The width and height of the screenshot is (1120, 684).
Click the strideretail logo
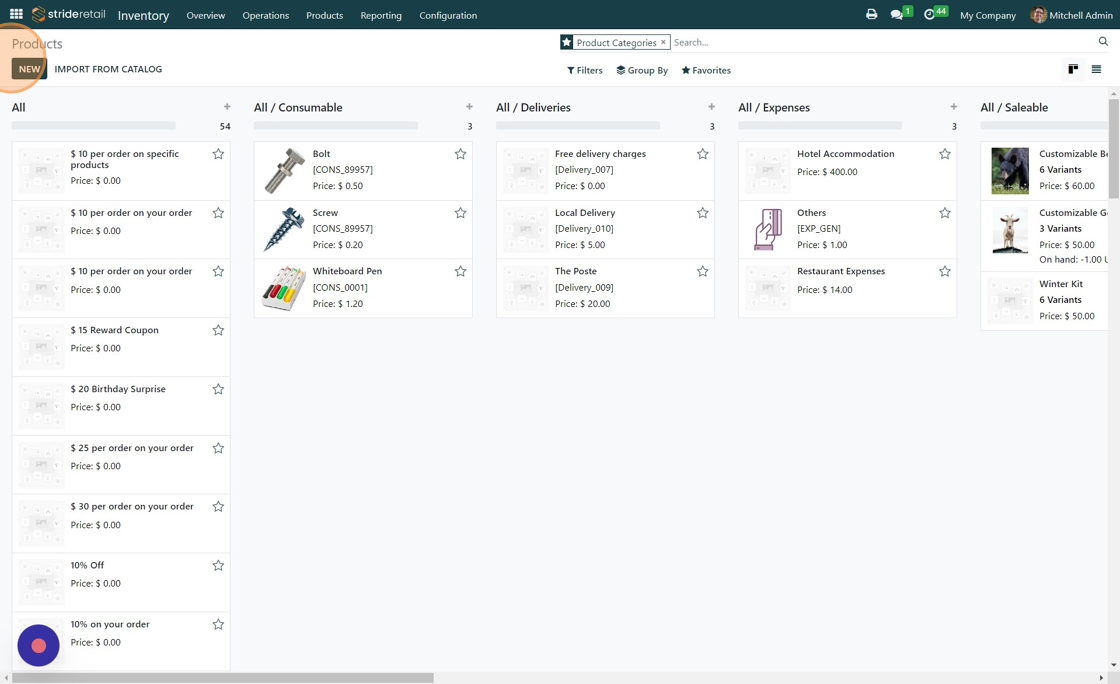(69, 14)
